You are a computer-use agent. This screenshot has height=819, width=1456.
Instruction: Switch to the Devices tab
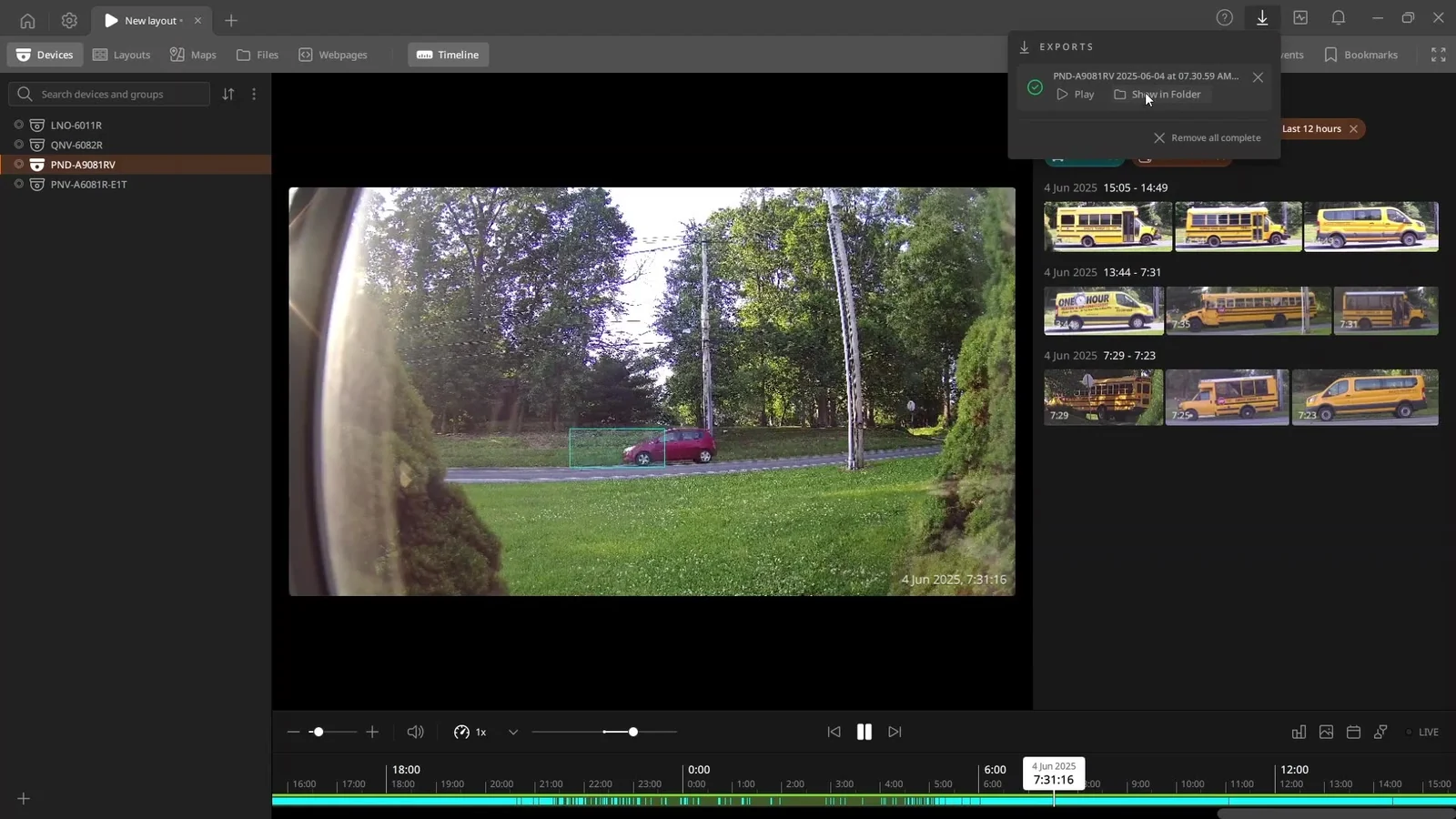point(45,55)
